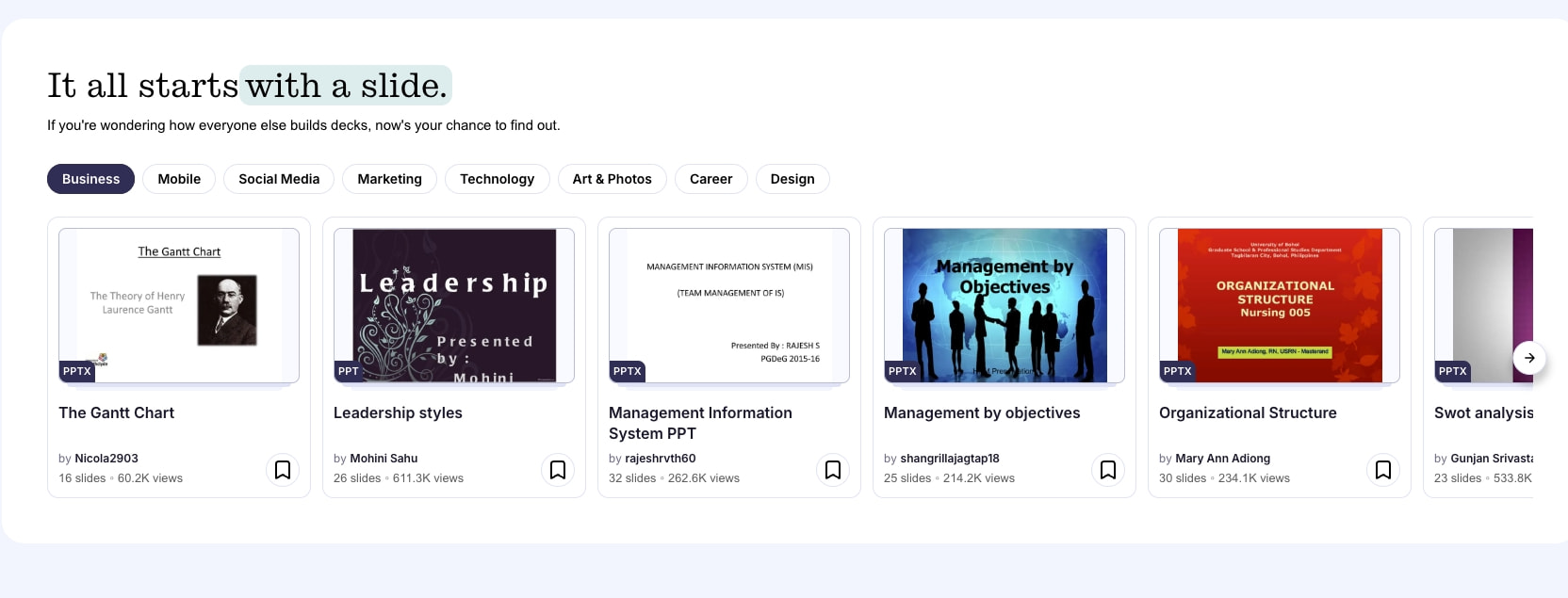The image size is (1568, 598).
Task: Open Organizational Structure title link
Action: [x=1248, y=412]
